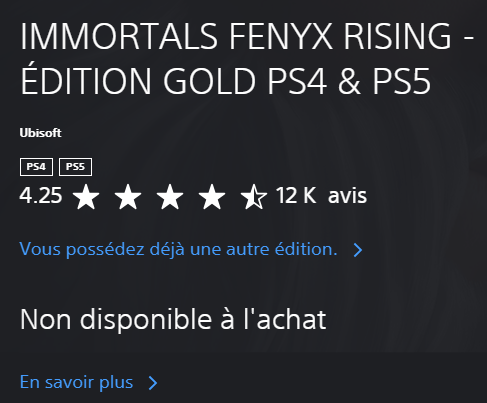Click the Ubisoft publisher name

(40, 133)
